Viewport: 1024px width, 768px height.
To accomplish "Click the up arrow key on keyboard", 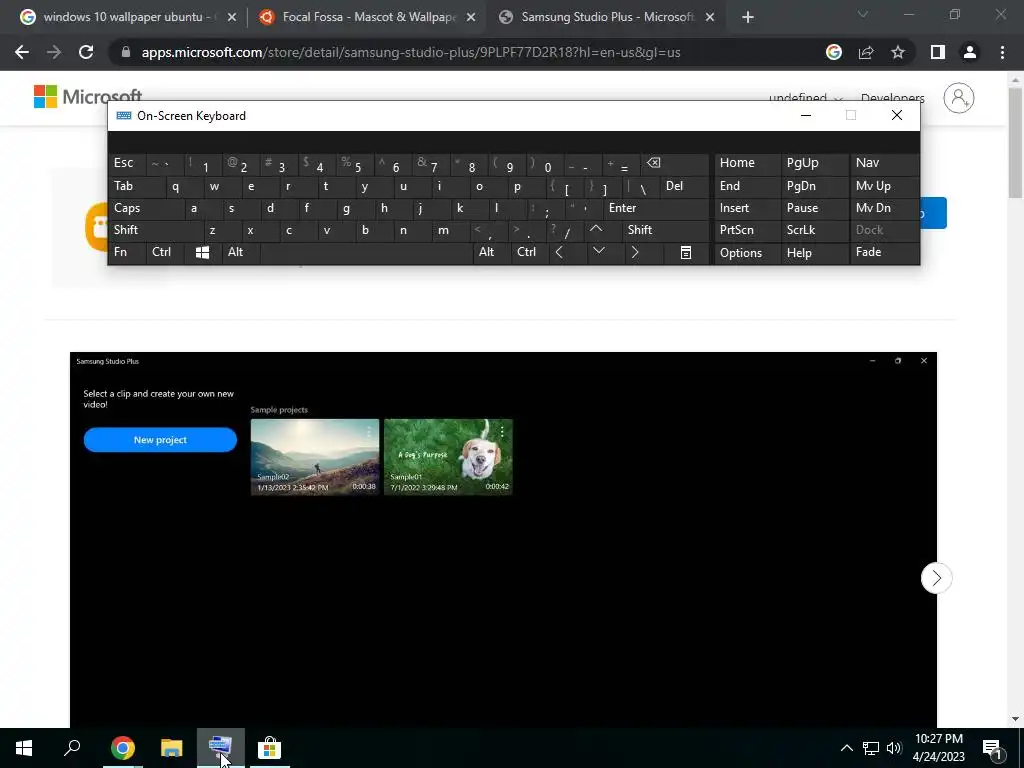I will point(596,230).
